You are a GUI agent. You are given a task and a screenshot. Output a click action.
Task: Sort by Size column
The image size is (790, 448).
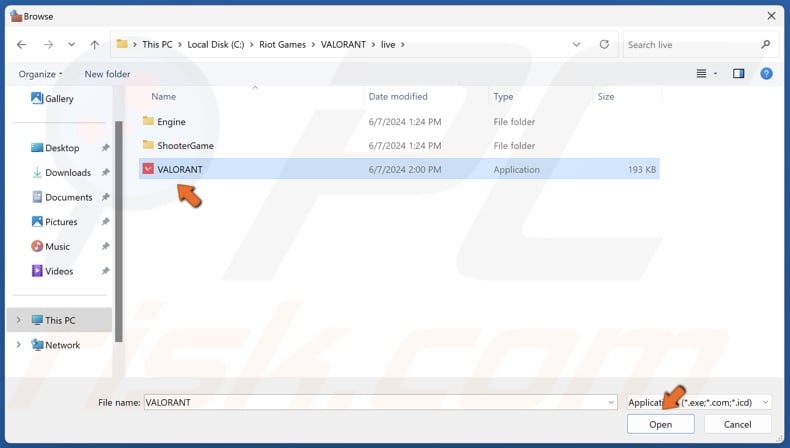tap(606, 96)
